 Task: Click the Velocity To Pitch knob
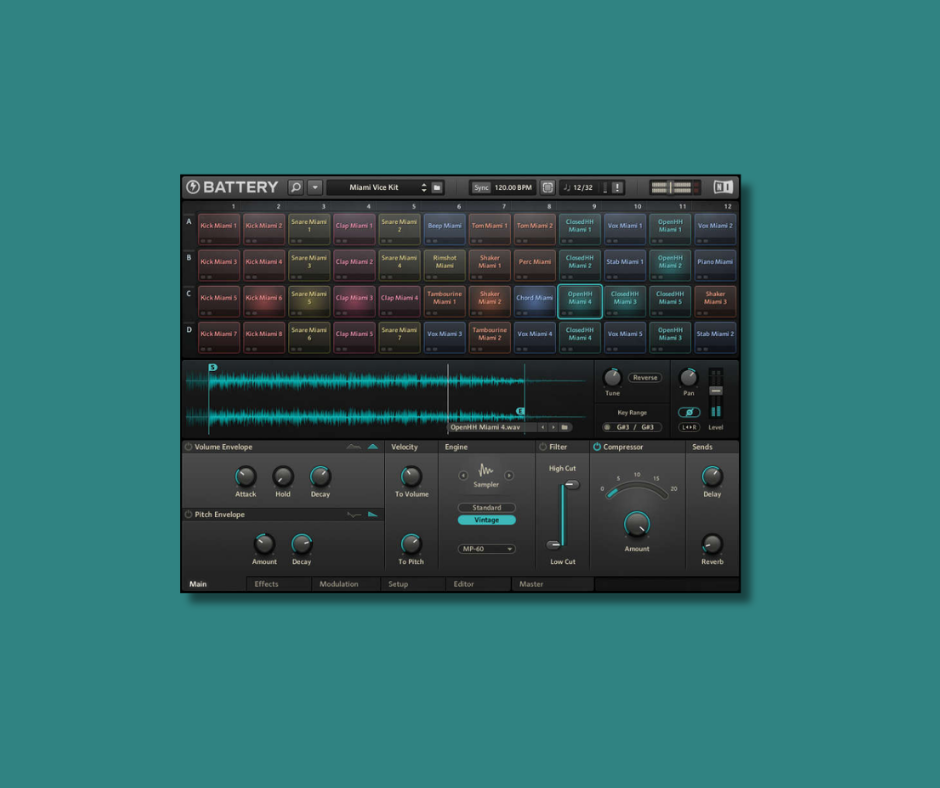(x=411, y=544)
